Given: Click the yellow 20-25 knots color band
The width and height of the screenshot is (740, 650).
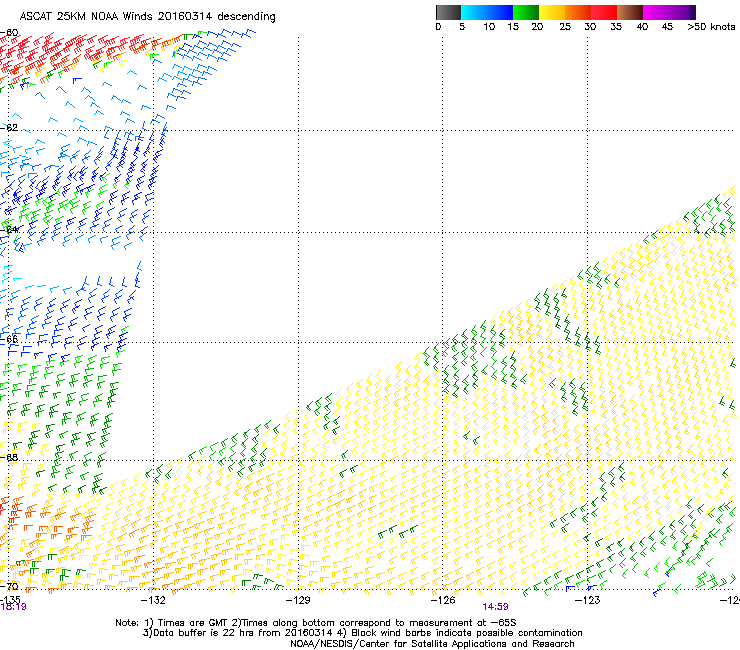Looking at the screenshot, I should tap(552, 12).
